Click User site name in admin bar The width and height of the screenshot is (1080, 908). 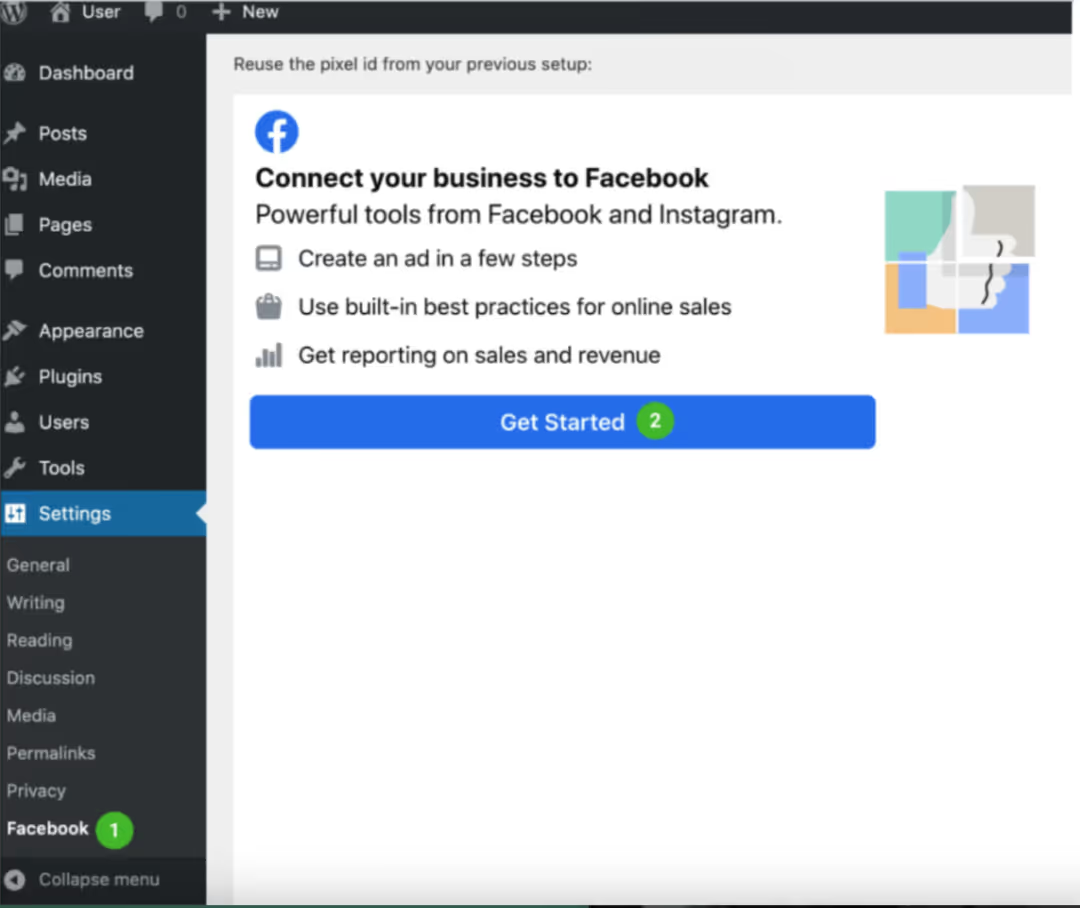click(101, 12)
